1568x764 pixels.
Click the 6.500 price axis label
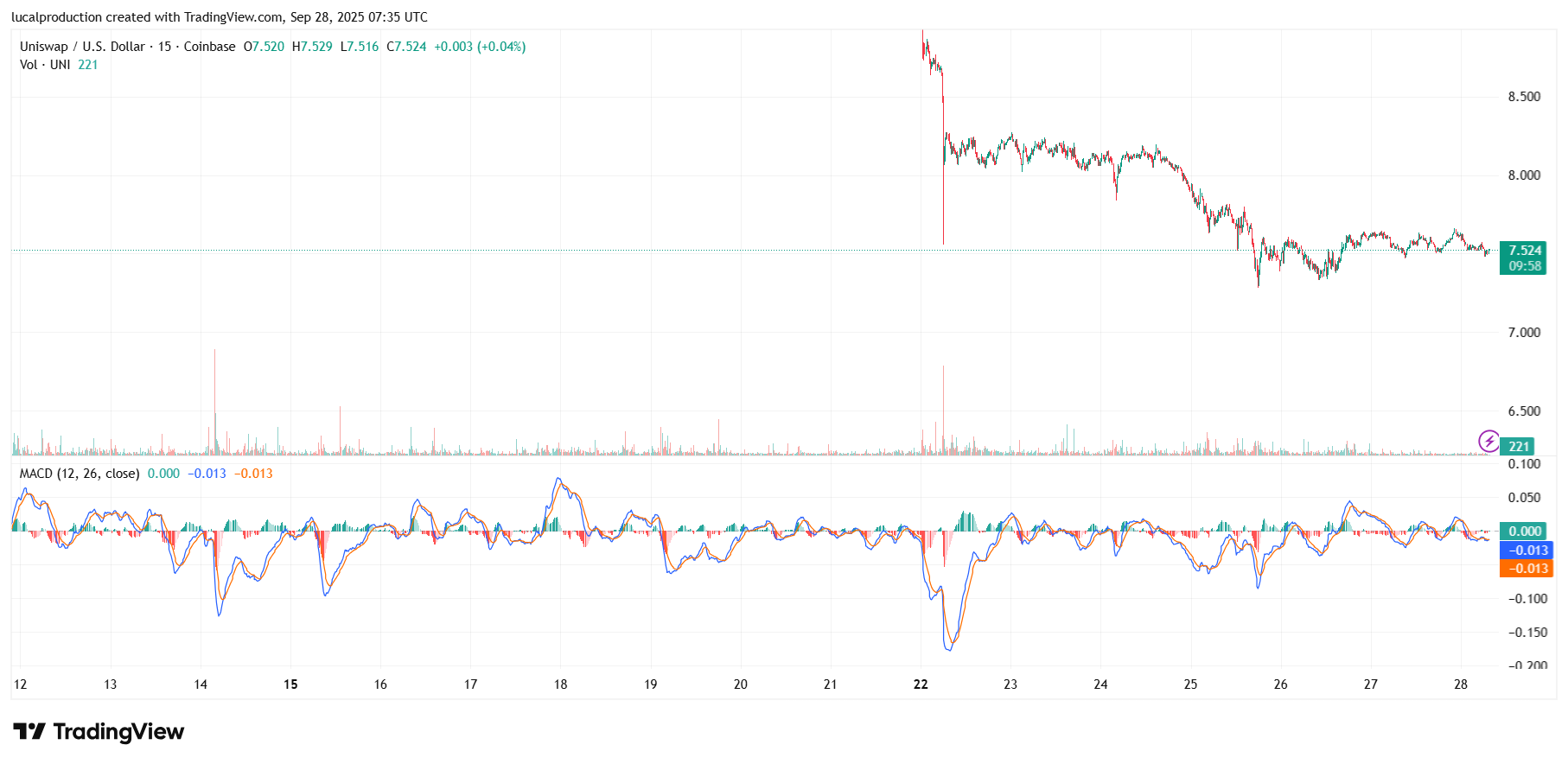tap(1524, 411)
